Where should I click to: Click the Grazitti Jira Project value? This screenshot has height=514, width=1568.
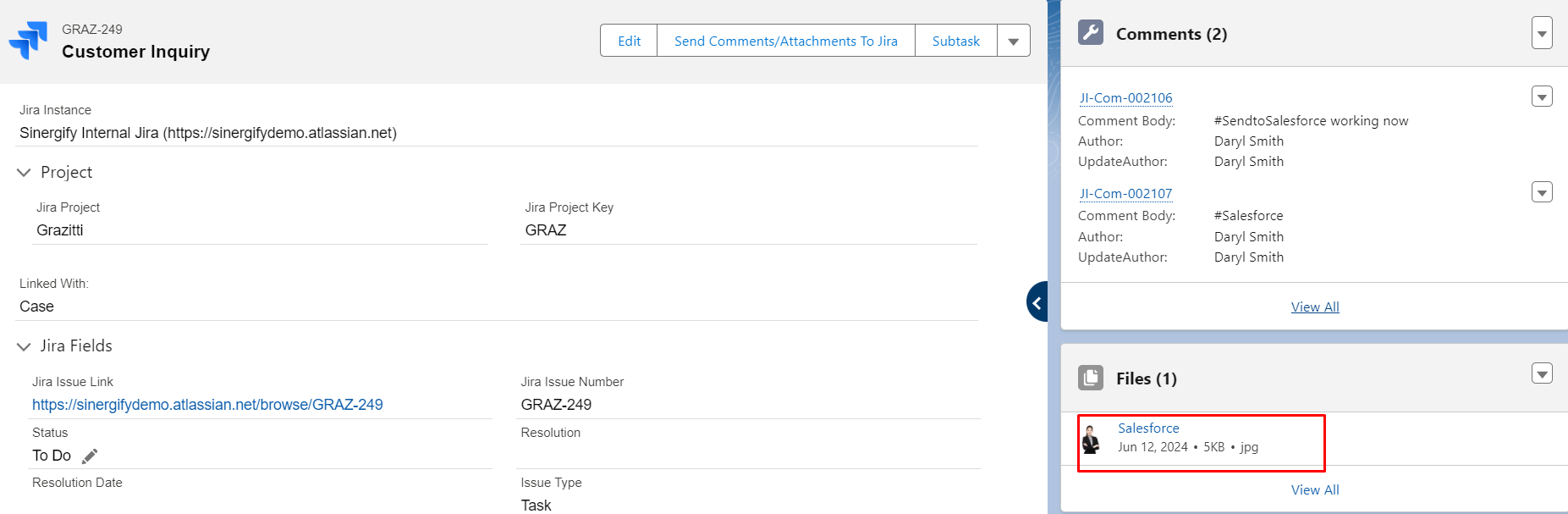[x=60, y=230]
